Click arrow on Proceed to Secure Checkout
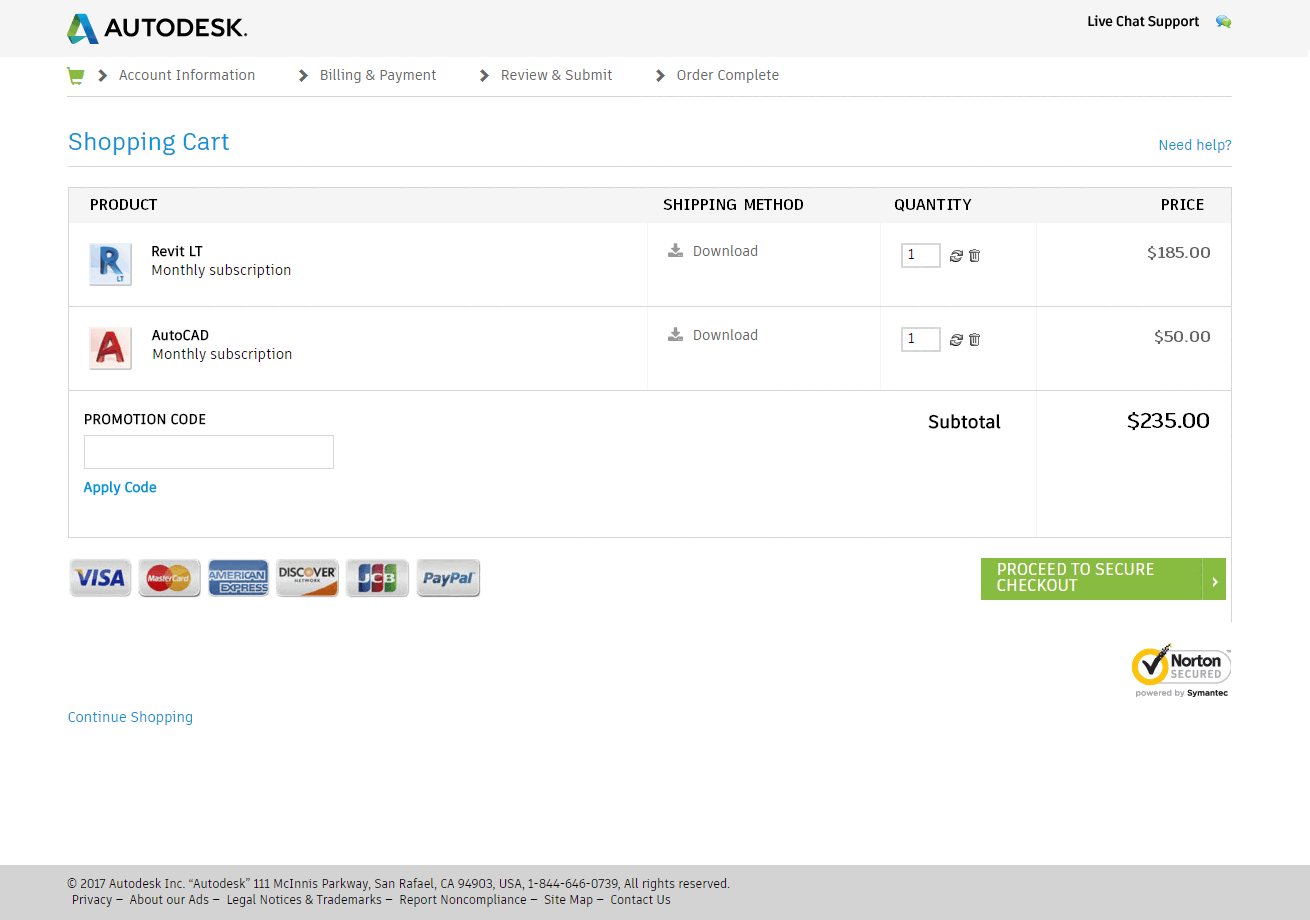The height and width of the screenshot is (920, 1310). click(1214, 579)
